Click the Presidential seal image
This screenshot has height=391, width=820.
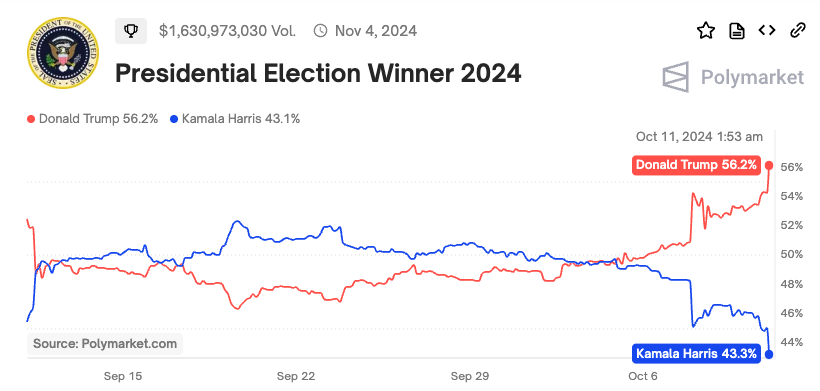[x=63, y=52]
